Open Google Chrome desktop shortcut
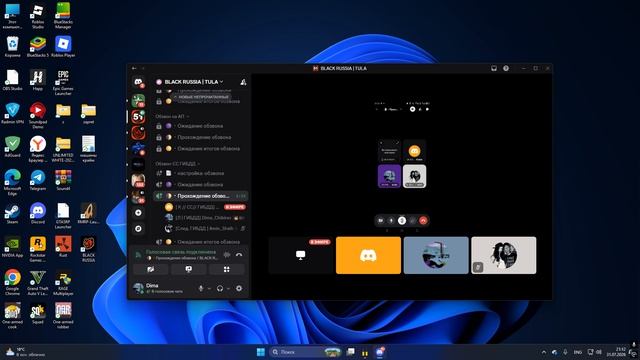Screen dimensions: 640x360 pyautogui.click(x=12, y=282)
